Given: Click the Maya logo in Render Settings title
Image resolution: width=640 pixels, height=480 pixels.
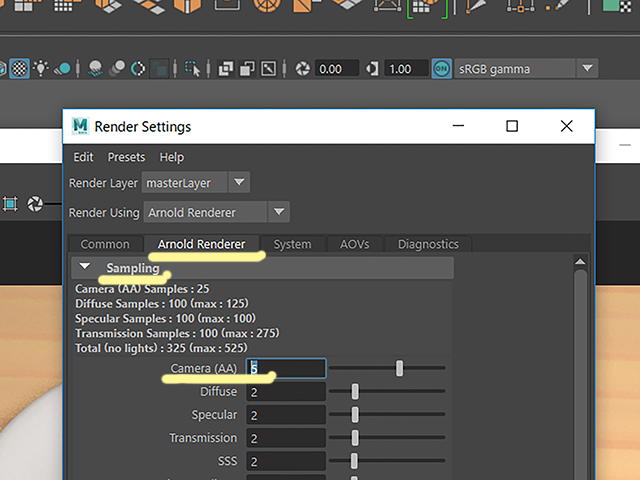Looking at the screenshot, I should tap(80, 126).
